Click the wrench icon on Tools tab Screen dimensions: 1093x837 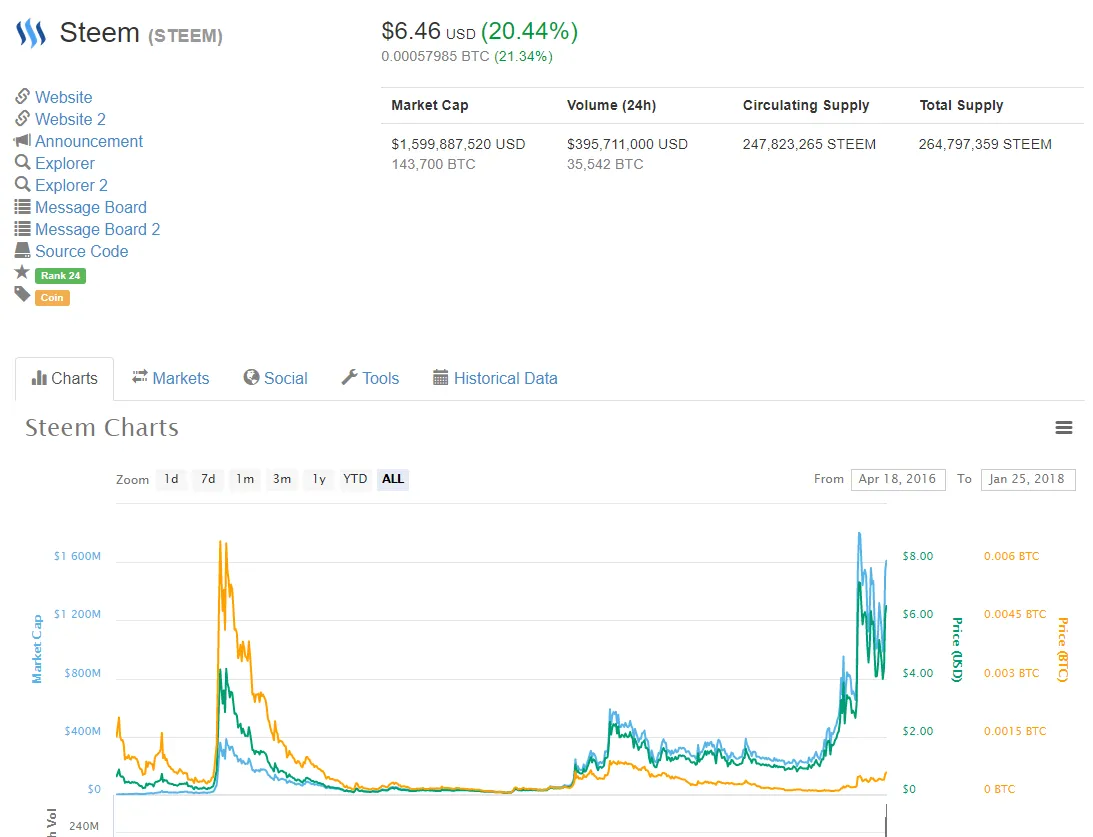pyautogui.click(x=349, y=377)
